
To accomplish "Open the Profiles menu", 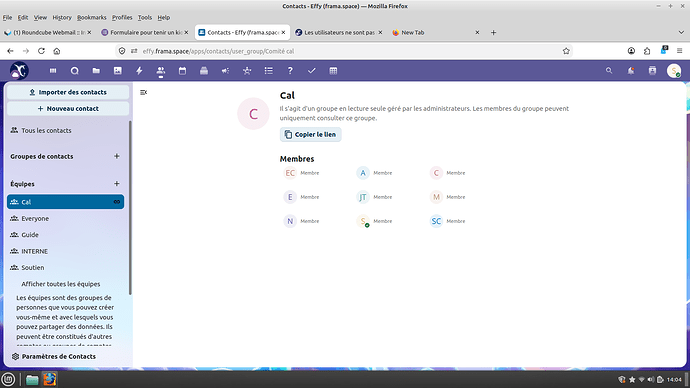I will [x=122, y=18].
